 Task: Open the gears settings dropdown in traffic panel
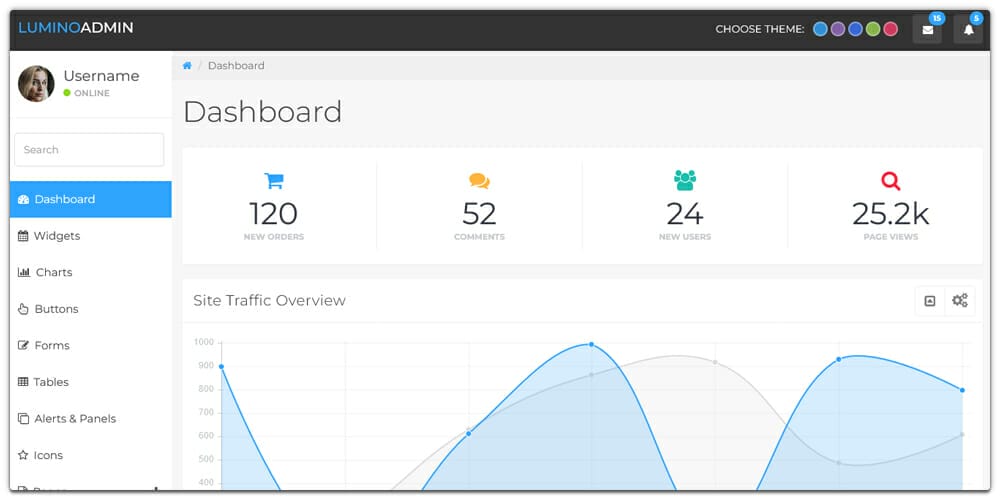960,300
